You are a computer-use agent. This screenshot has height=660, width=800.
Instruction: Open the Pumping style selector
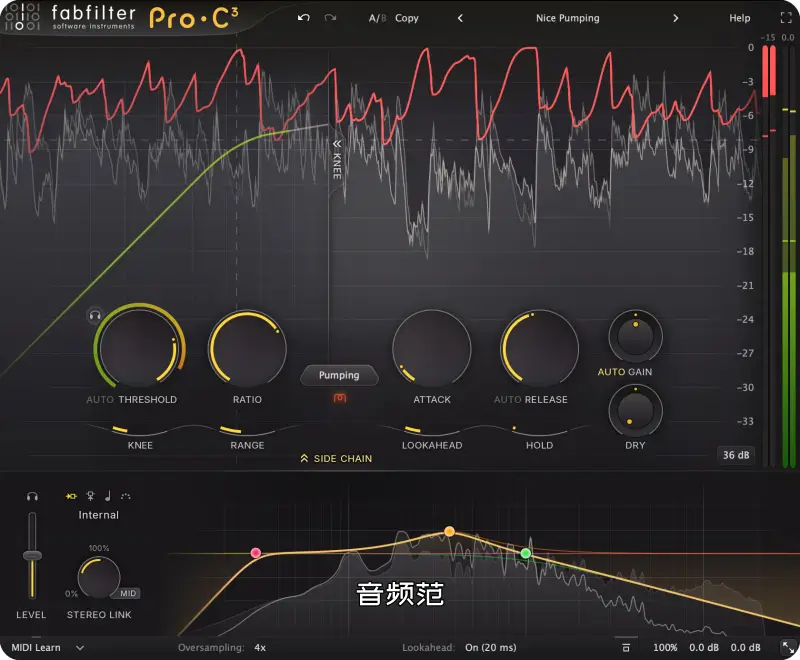tap(339, 376)
